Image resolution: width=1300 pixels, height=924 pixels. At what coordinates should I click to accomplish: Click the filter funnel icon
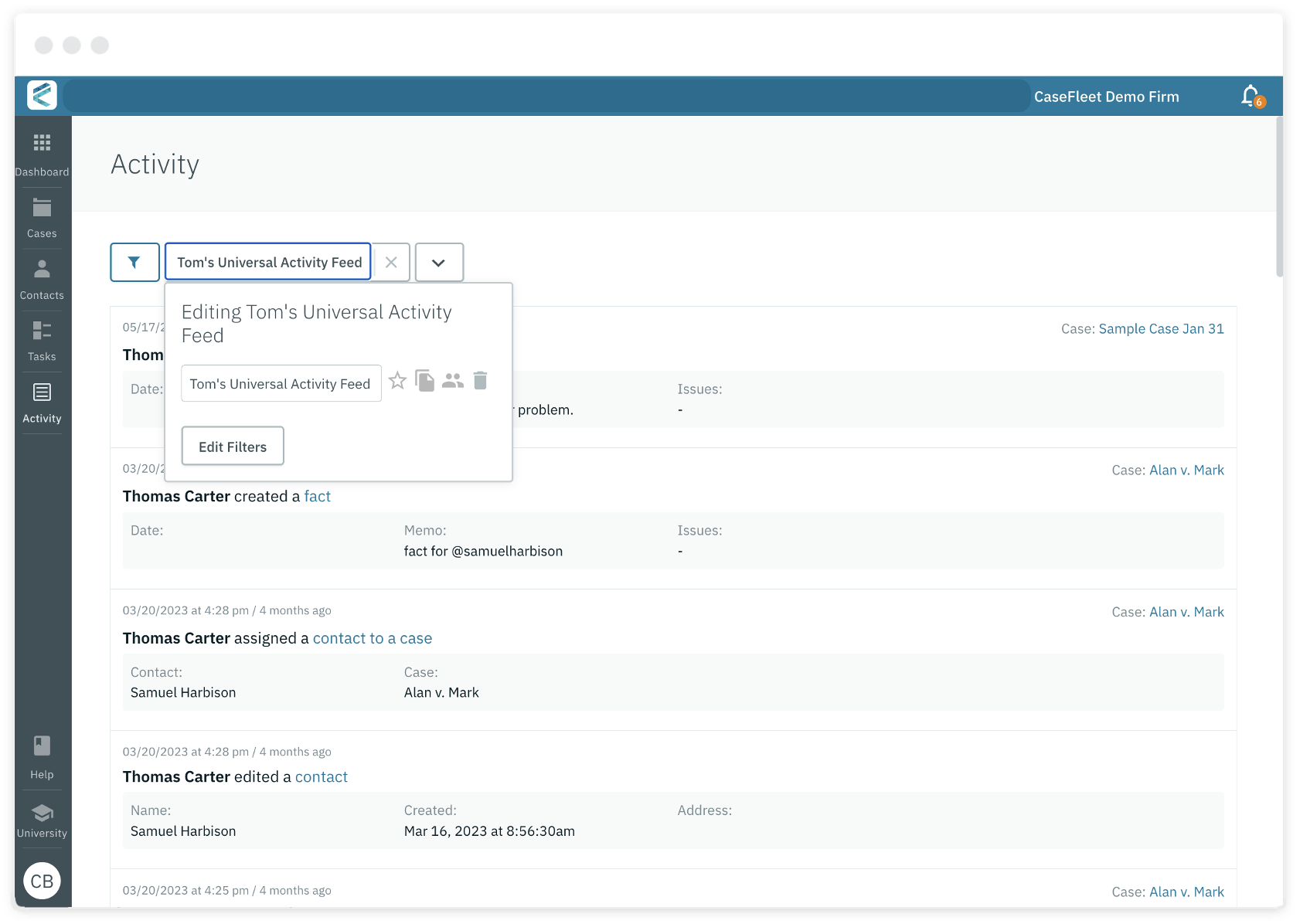(x=134, y=262)
